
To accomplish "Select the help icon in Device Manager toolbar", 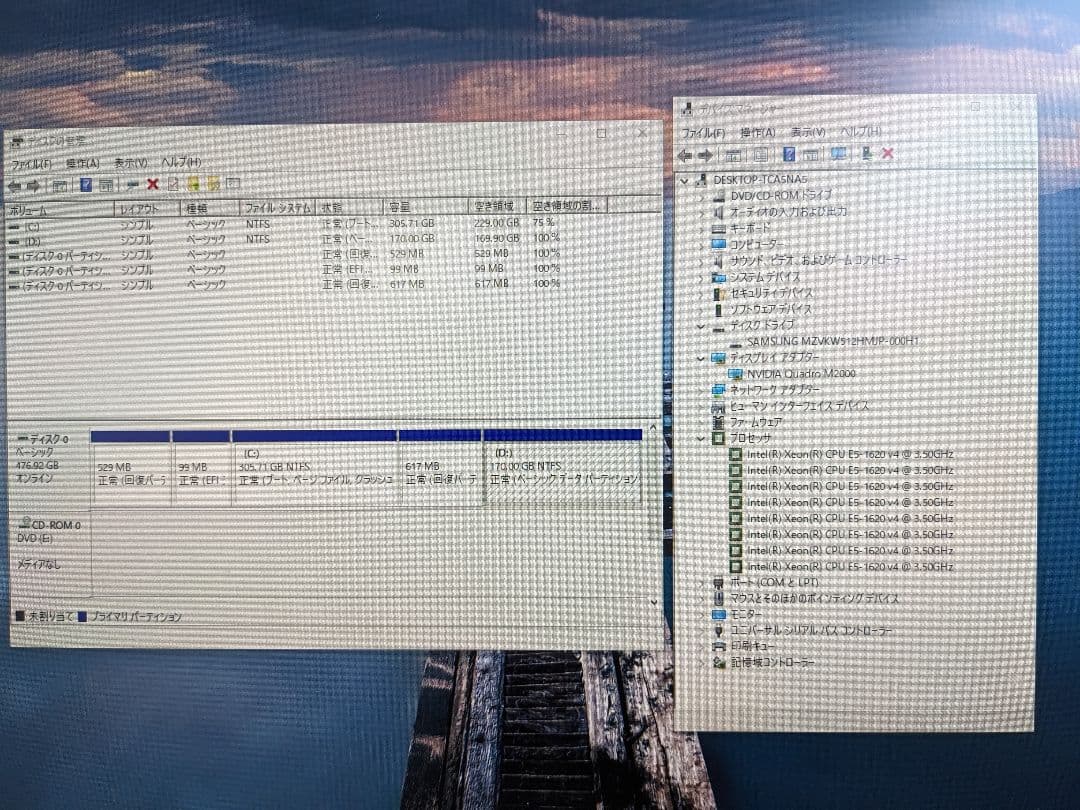I will click(x=790, y=154).
